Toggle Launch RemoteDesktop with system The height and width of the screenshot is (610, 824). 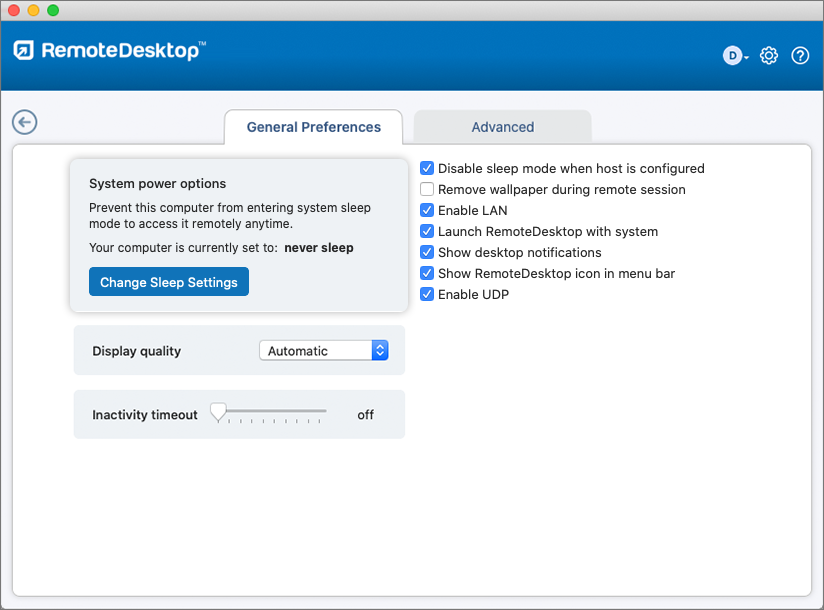[x=427, y=231]
